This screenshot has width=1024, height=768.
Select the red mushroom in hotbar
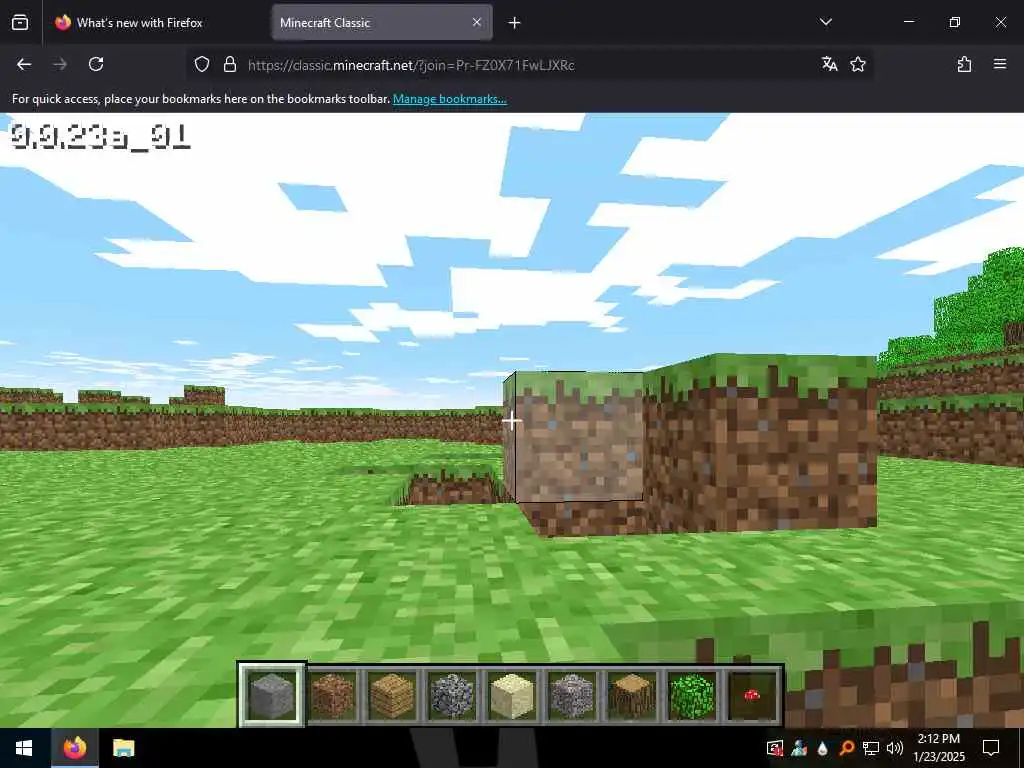point(752,695)
